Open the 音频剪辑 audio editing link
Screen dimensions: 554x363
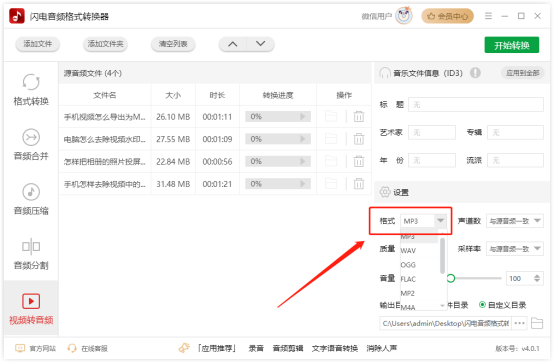288,349
